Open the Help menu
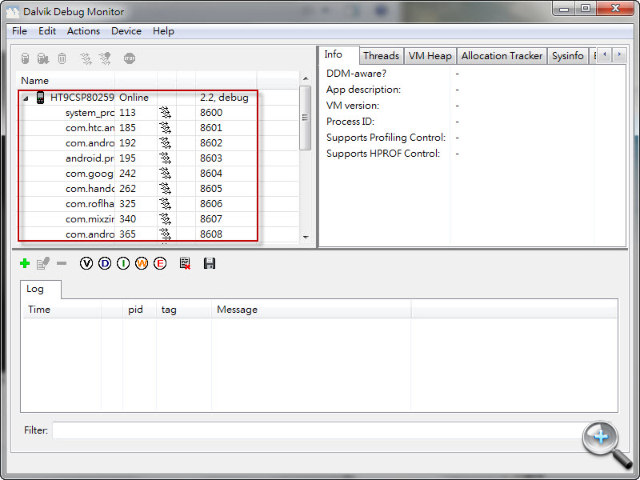This screenshot has width=640, height=480. click(x=163, y=31)
